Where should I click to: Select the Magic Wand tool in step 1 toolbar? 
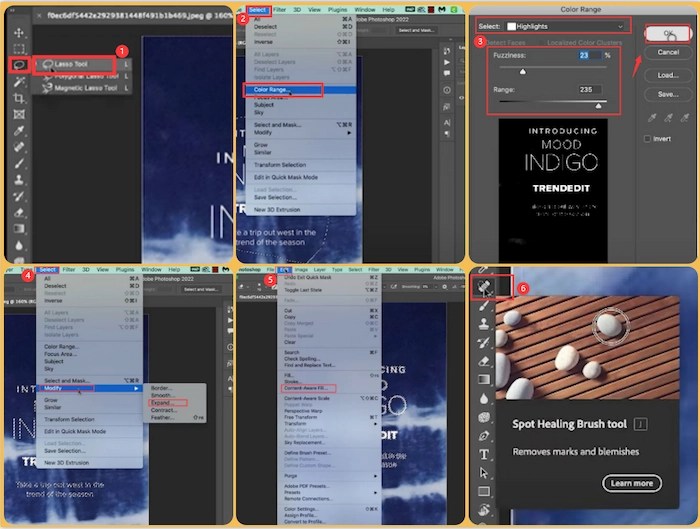[19, 81]
